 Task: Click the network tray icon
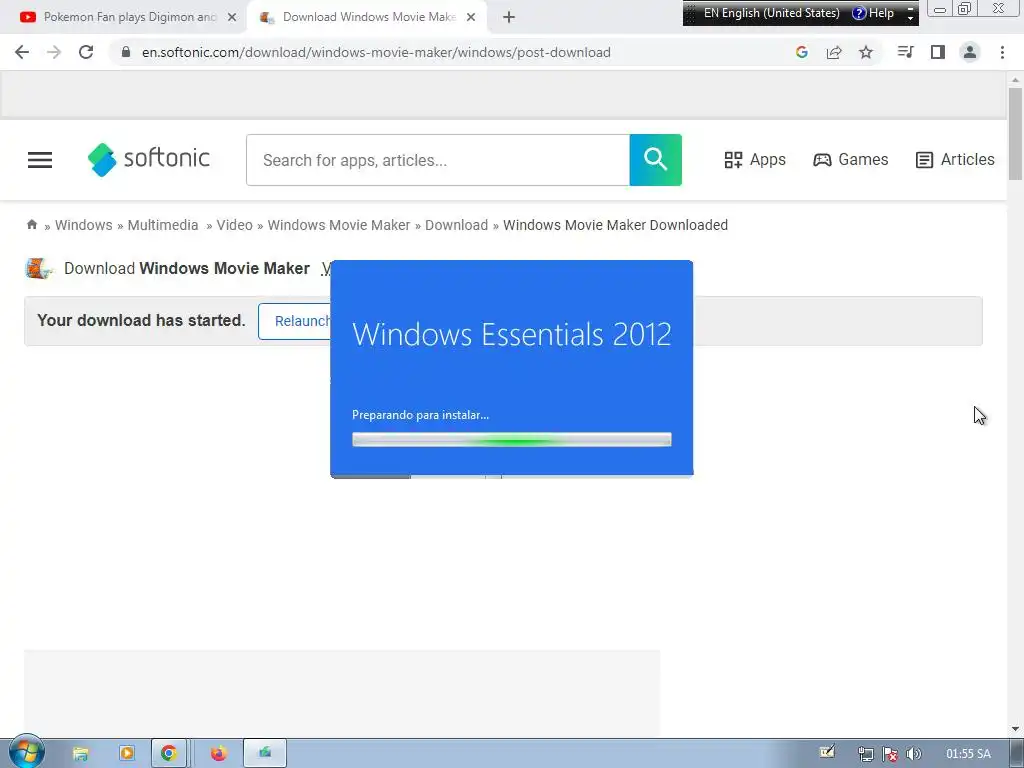pos(865,754)
